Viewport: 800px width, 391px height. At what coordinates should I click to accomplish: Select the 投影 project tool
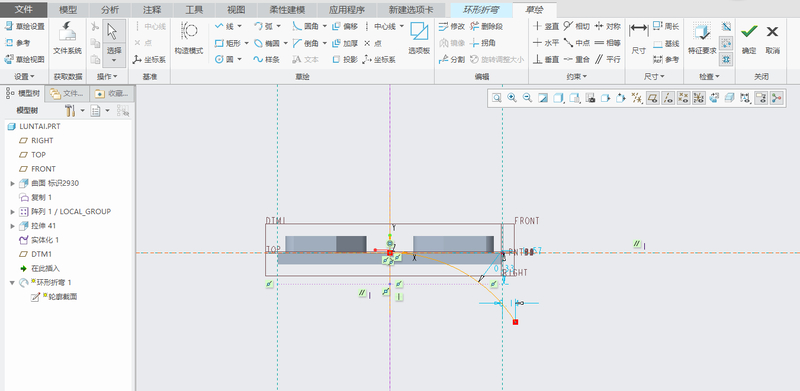click(x=345, y=60)
